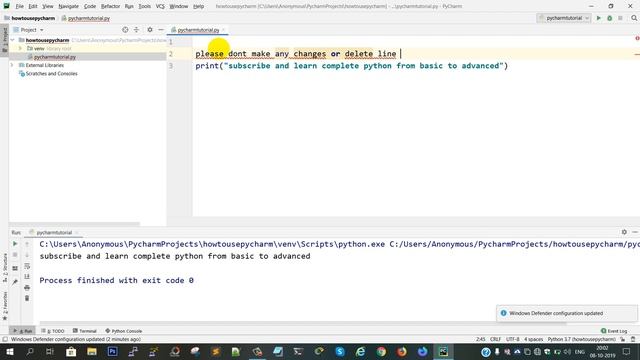Screen dimensions: 640x360
Task: Open the Tools menu
Action: point(144,6)
